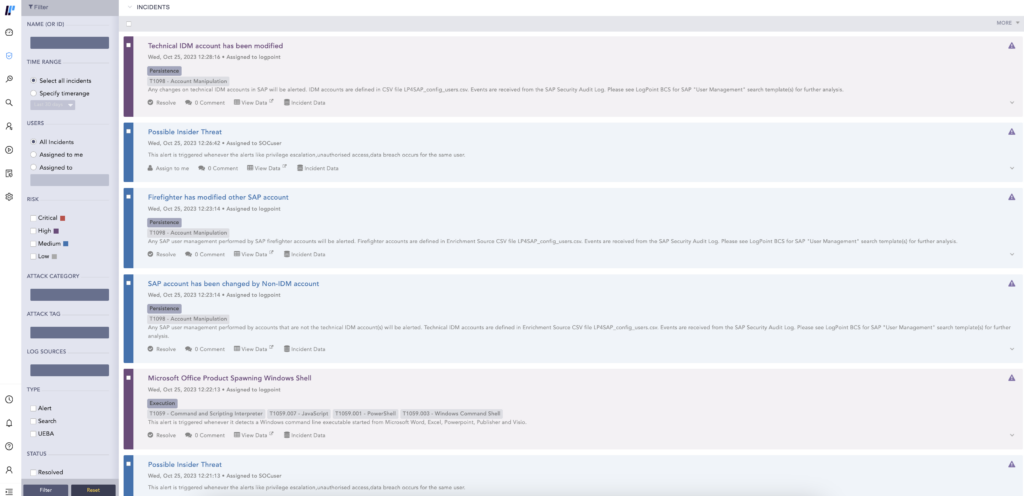Screen dimensions: 1024x496
Task: Resolve the Technical IDM account incident
Action: pos(162,102)
